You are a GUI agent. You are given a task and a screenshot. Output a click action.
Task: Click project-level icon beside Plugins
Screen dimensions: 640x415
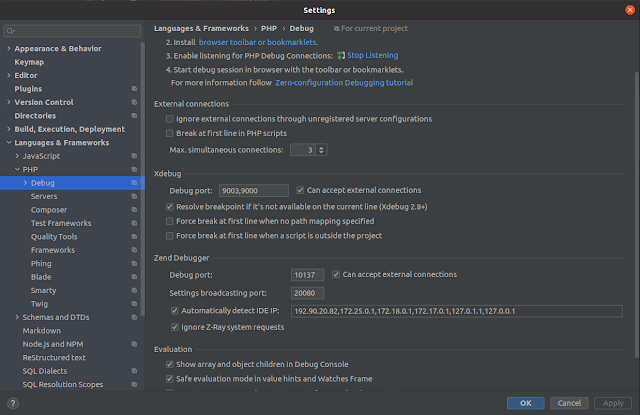point(134,89)
